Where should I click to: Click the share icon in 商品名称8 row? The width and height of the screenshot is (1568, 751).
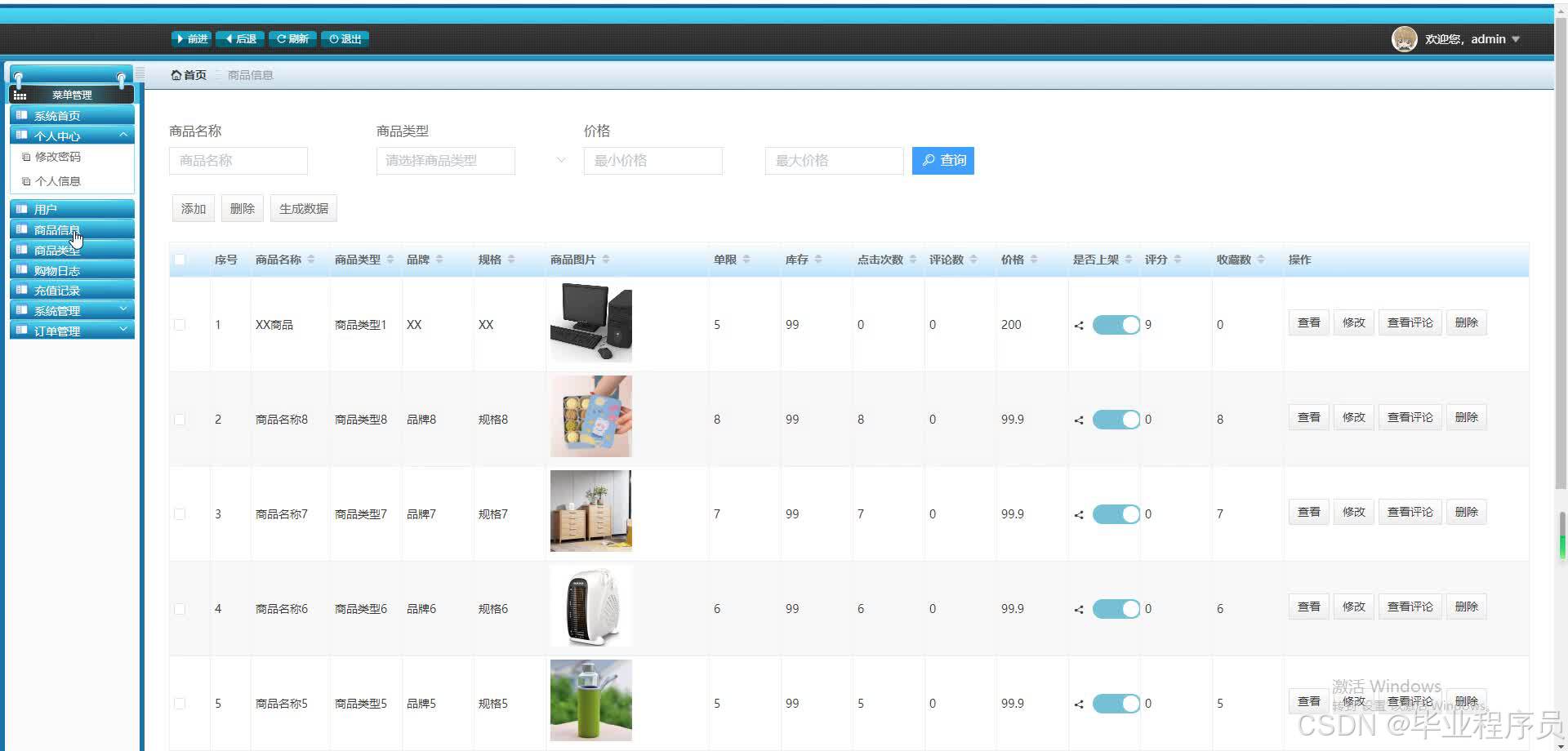[x=1079, y=420]
